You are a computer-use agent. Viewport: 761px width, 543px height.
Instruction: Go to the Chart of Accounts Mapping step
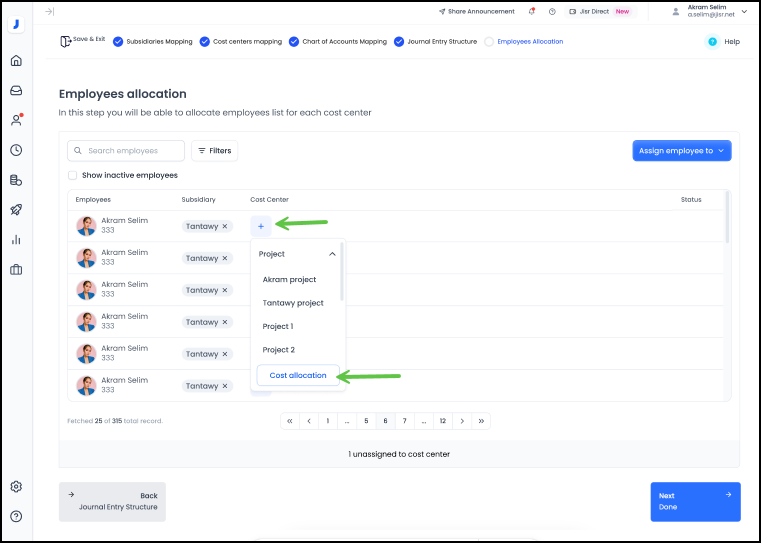(338, 42)
